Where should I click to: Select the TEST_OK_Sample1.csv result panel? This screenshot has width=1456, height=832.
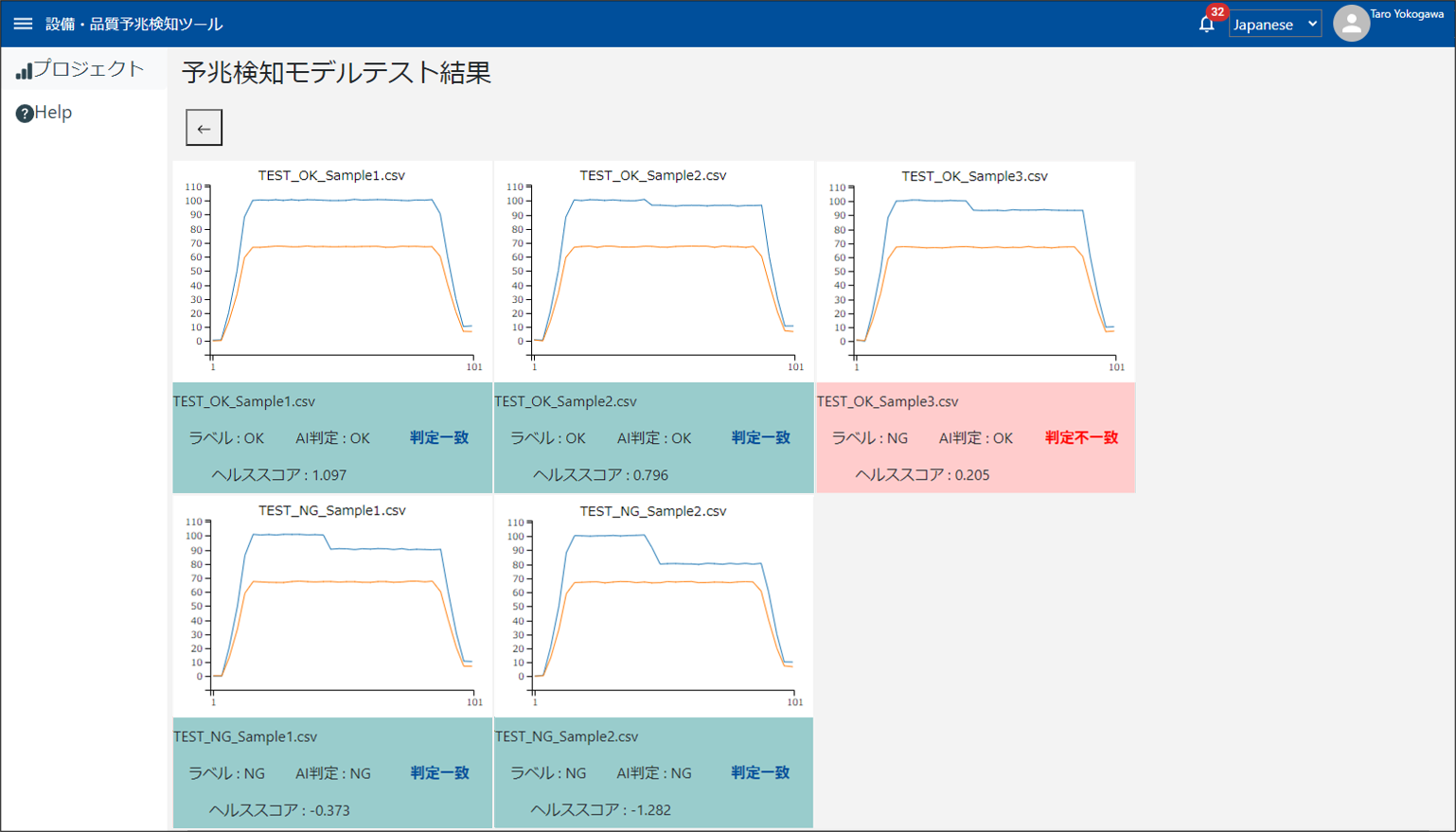[332, 438]
